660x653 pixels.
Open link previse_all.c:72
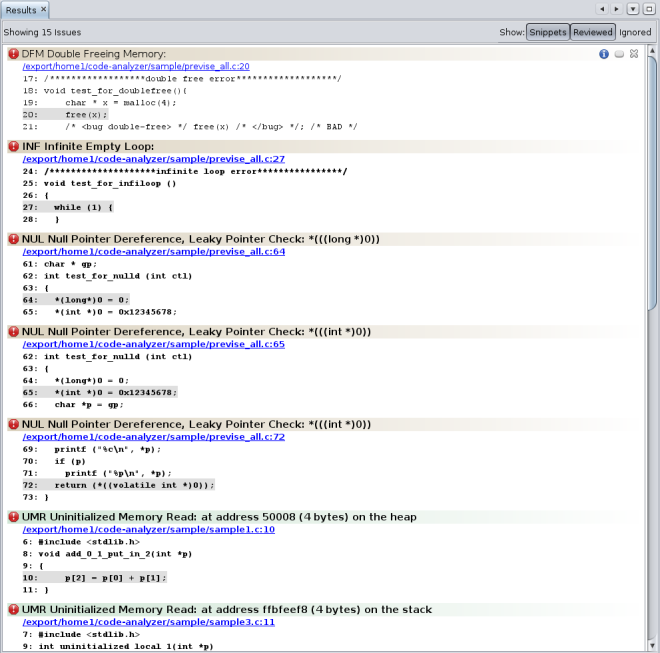154,437
